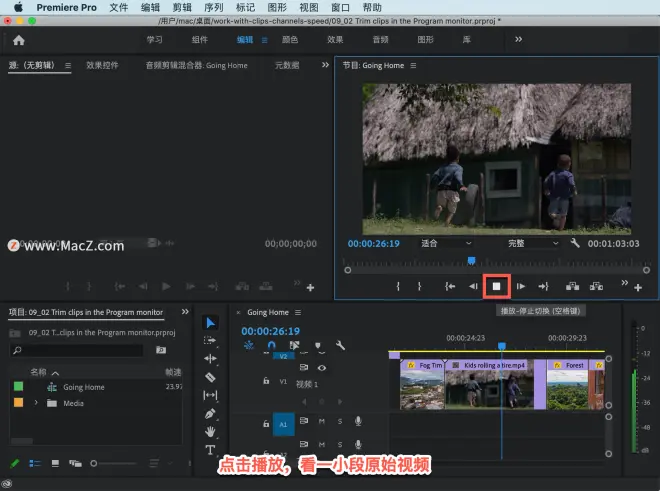Go to In point in Program monitor
This screenshot has height=491, width=660.
(450, 286)
